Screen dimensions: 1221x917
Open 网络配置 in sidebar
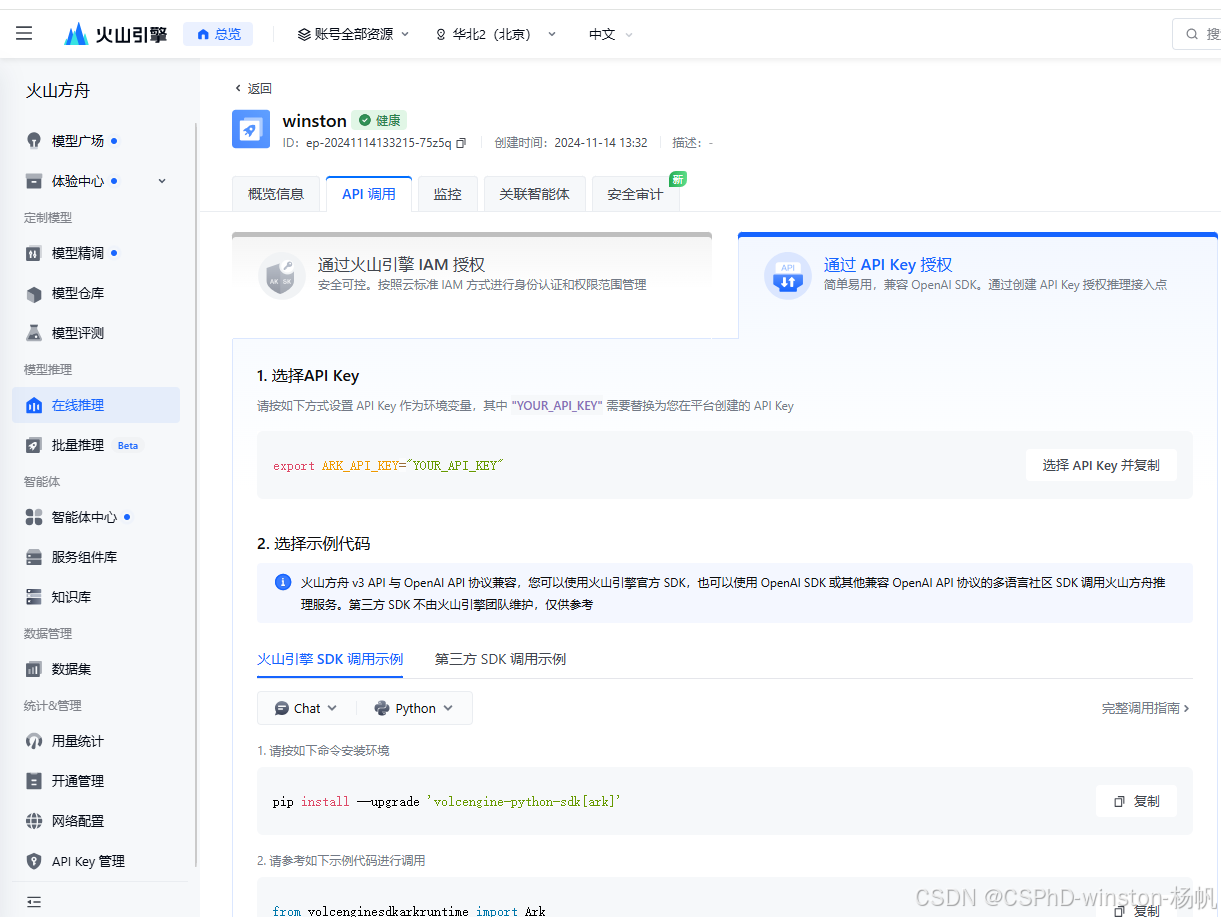pyautogui.click(x=96, y=821)
